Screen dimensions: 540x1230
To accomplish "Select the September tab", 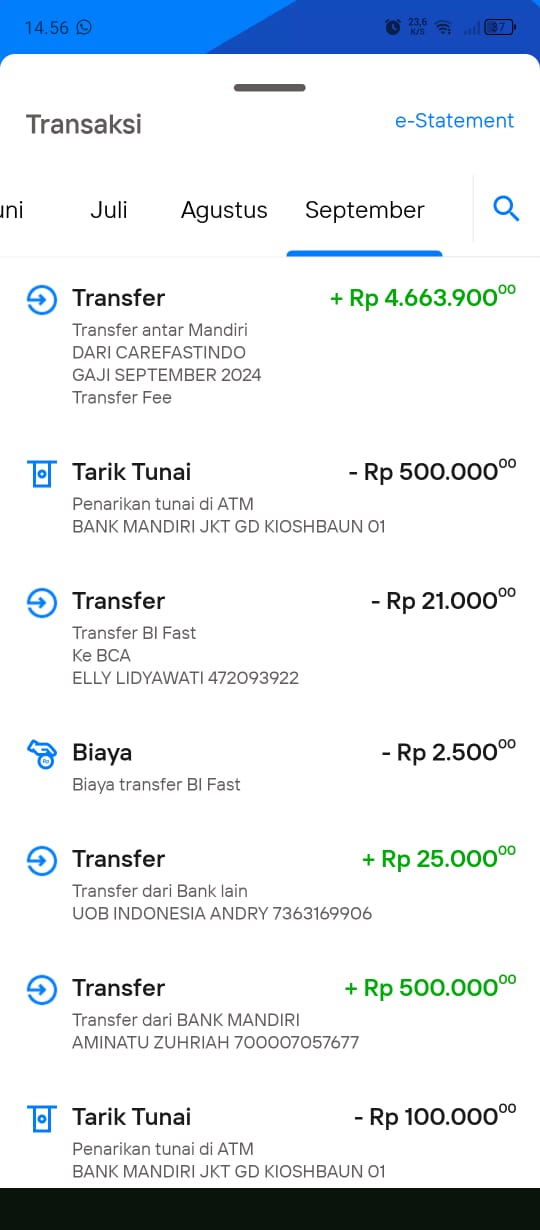I will [364, 210].
